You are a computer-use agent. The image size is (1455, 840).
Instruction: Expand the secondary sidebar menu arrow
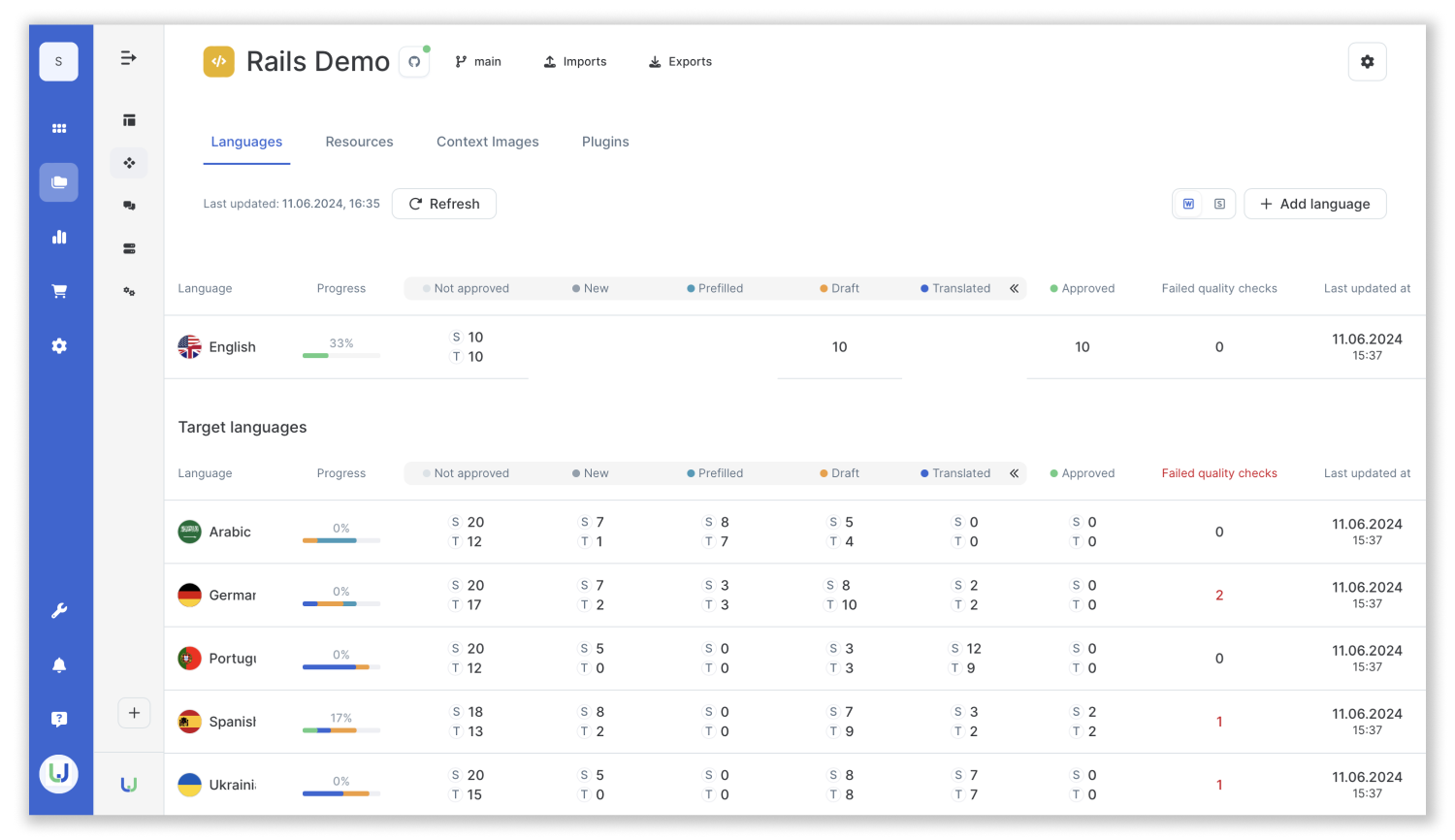point(129,58)
